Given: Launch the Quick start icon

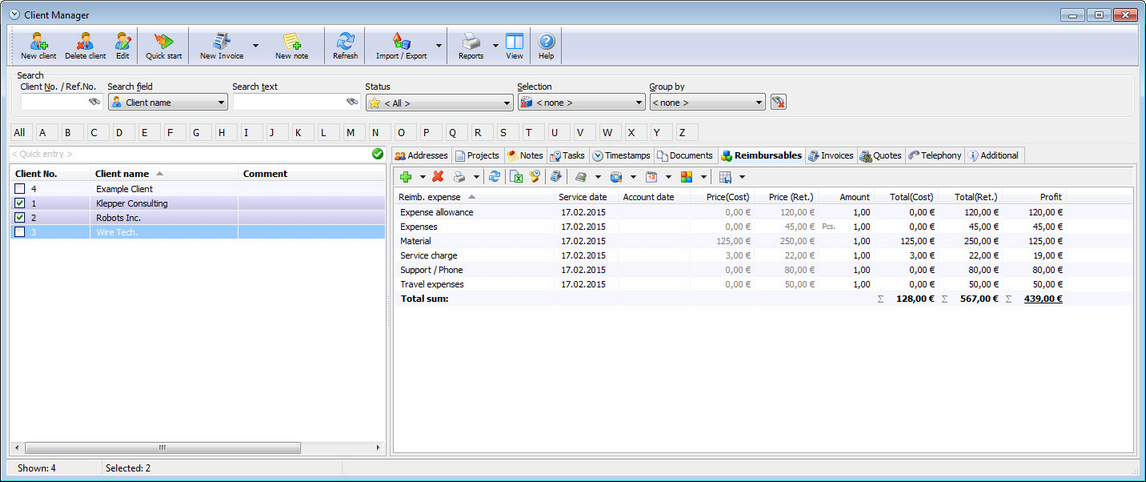Looking at the screenshot, I should click(x=163, y=41).
